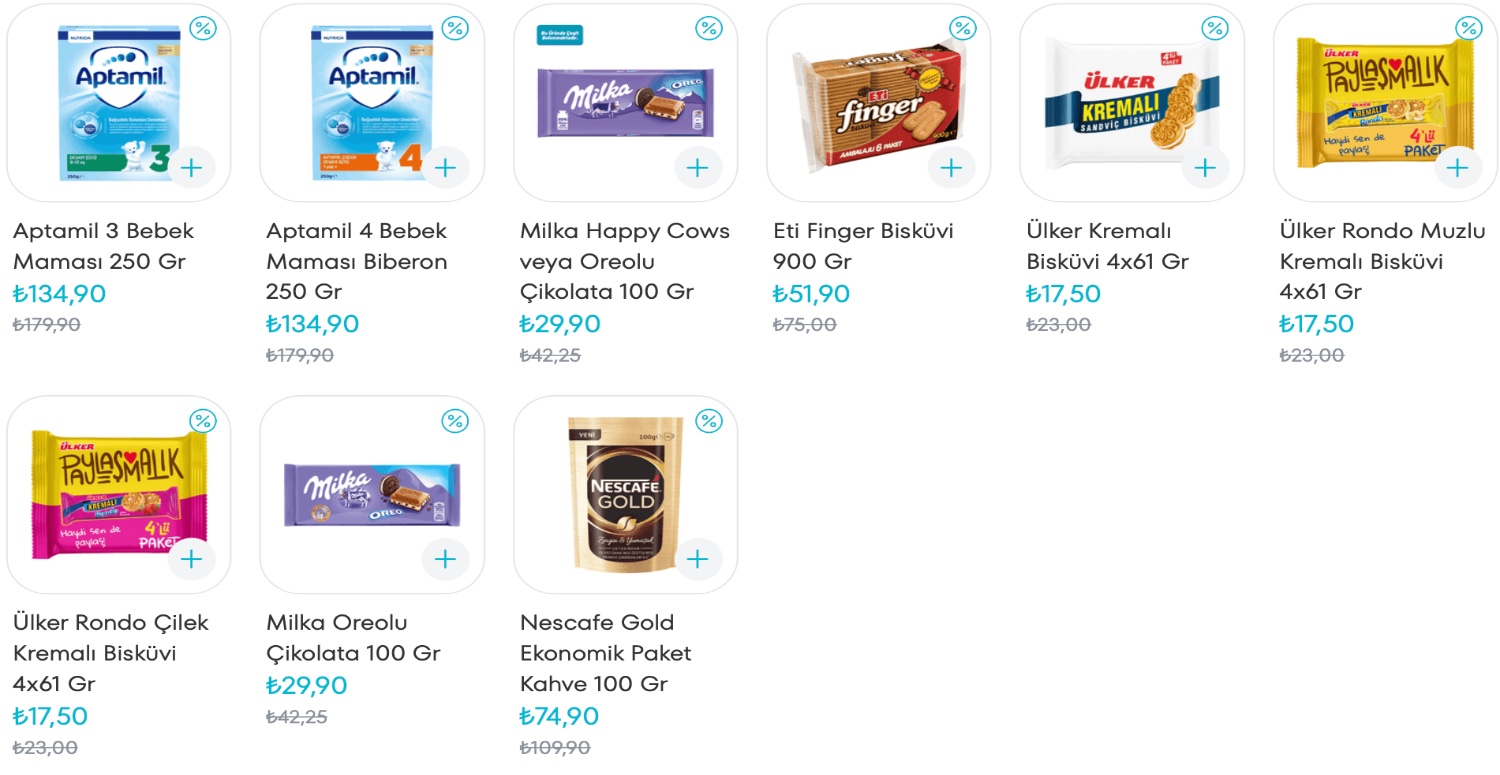Add Aptamil 4 Biberon to cart
Viewport: 1500px width, 775px height.
(x=445, y=167)
